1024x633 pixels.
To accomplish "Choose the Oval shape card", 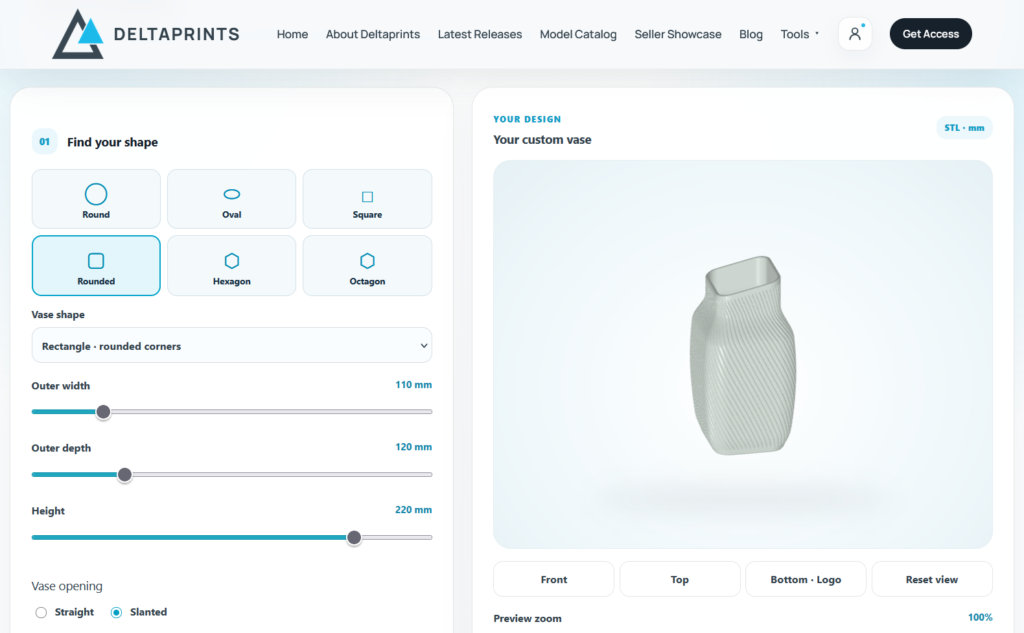I will point(232,199).
